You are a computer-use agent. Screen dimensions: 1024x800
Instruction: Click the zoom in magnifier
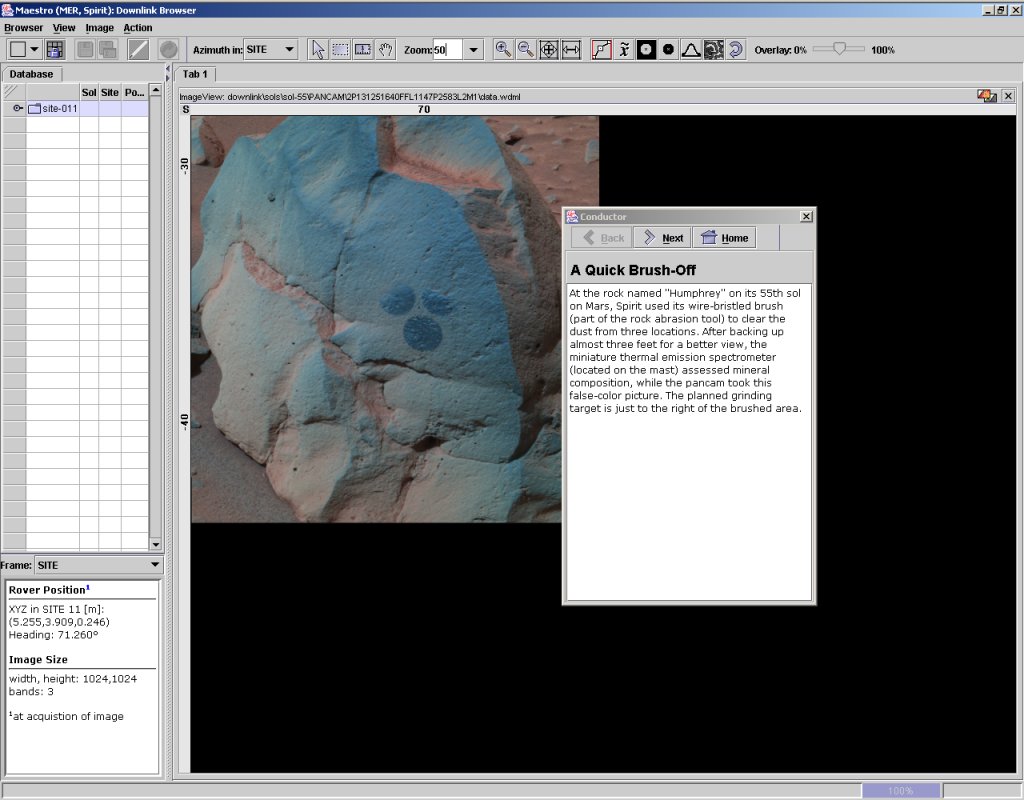click(x=503, y=49)
